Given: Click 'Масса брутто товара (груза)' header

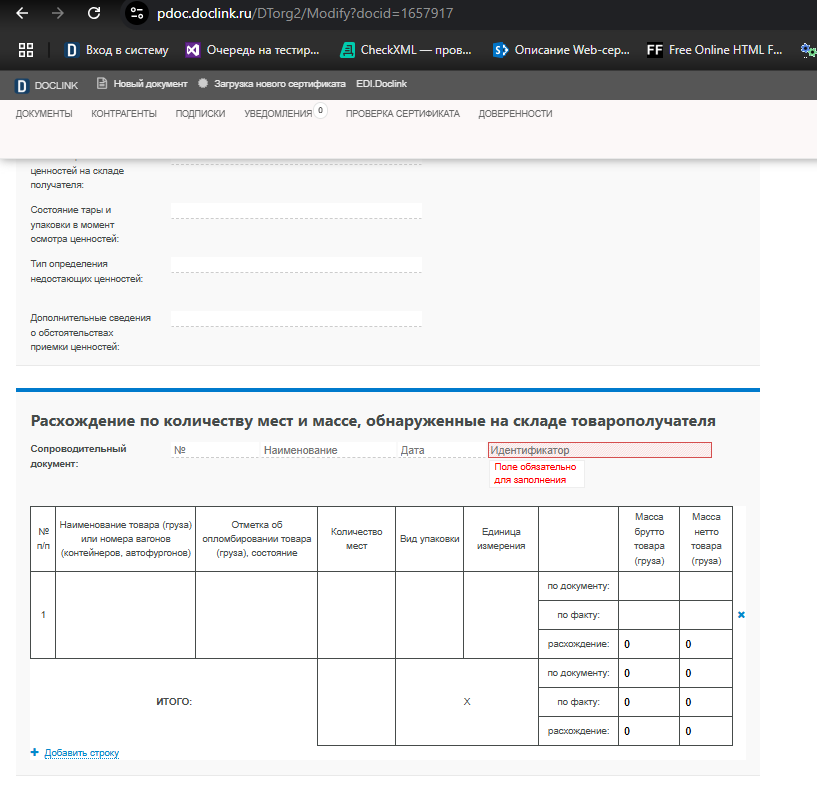Looking at the screenshot, I should [649, 539].
